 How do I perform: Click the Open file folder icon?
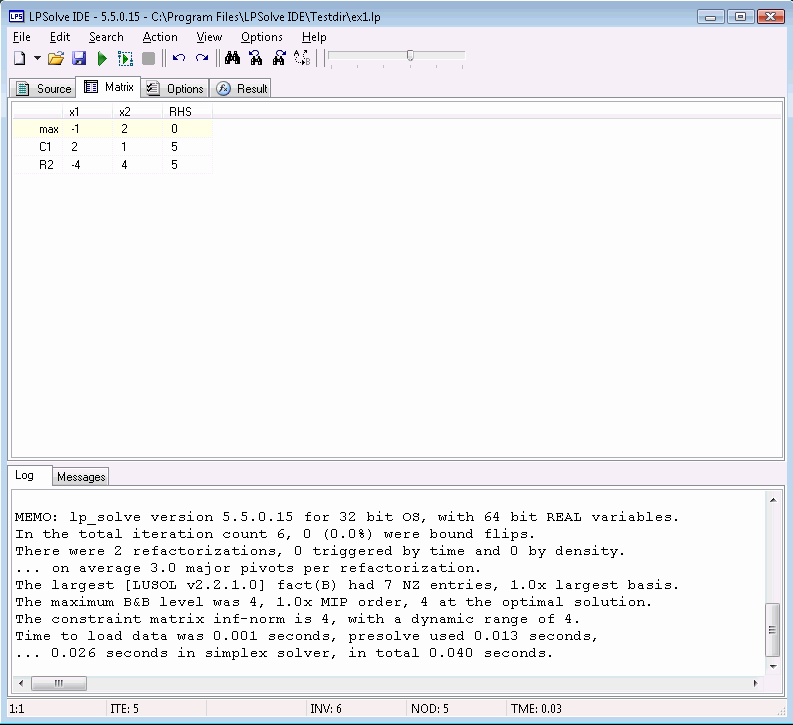click(56, 59)
